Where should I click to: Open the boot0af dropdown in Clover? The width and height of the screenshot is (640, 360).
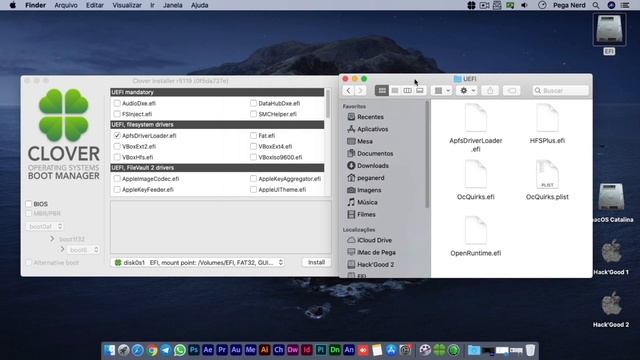click(x=45, y=226)
